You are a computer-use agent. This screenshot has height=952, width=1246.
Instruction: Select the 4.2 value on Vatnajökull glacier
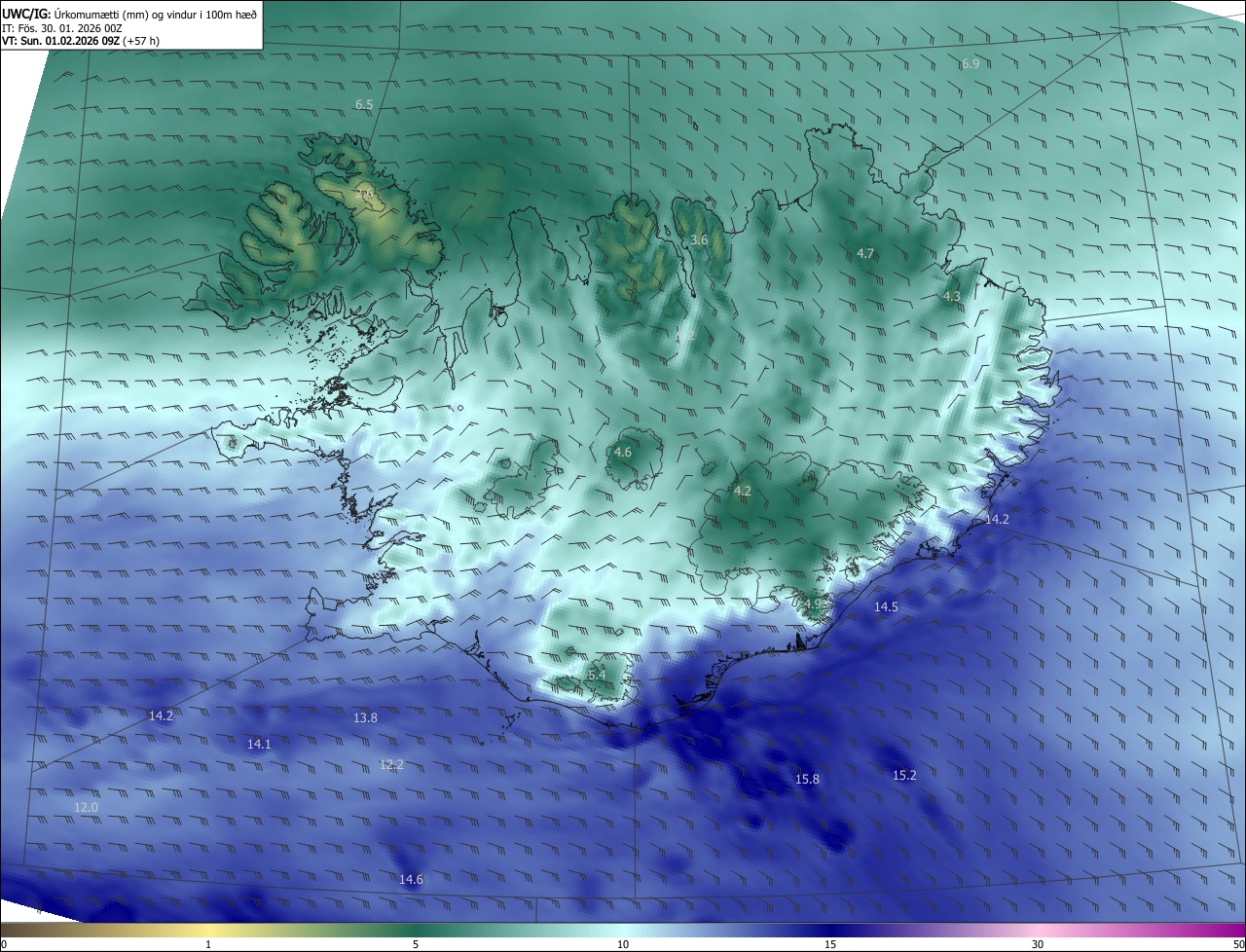tap(743, 491)
